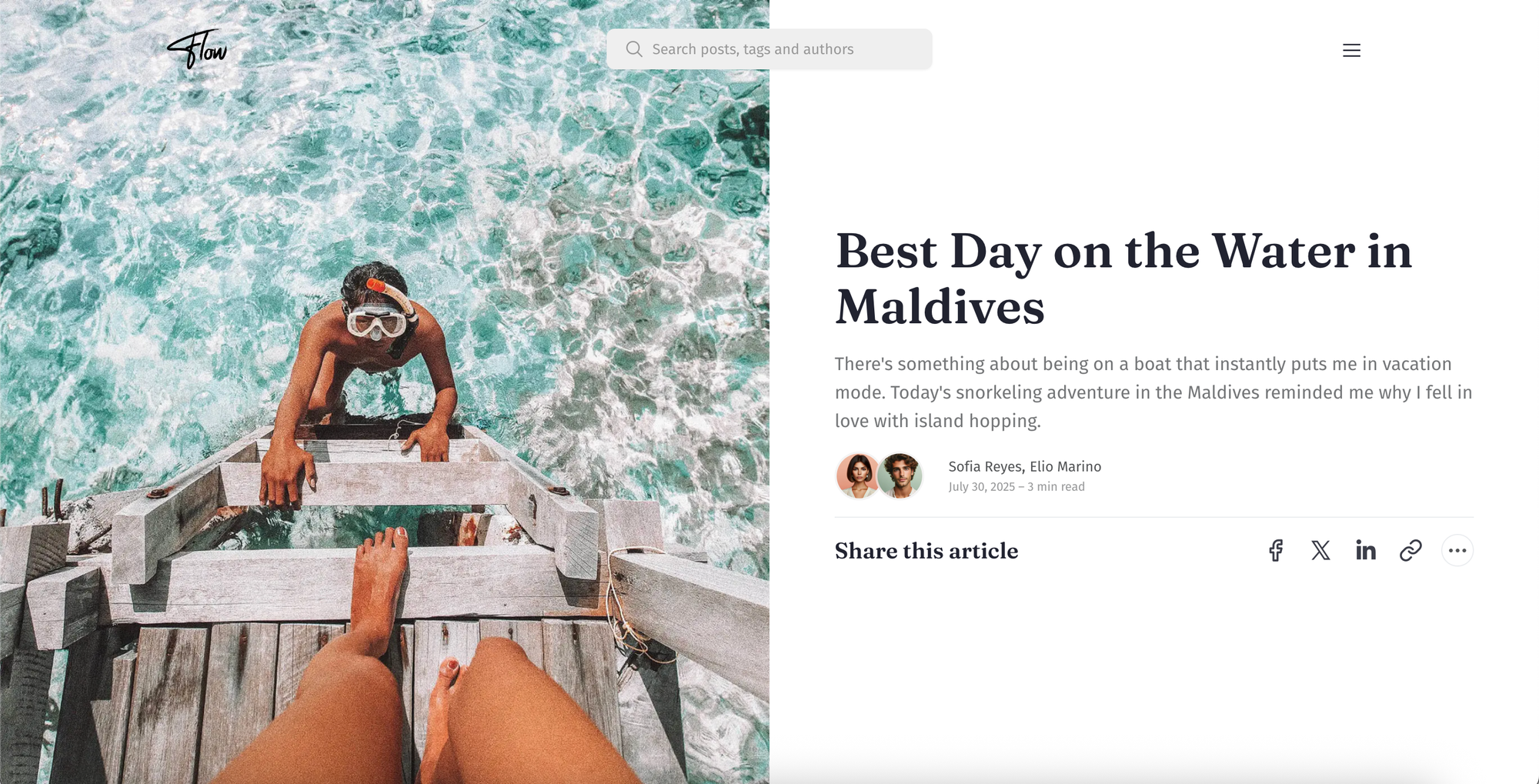Share article on X
Screen dimensions: 1539x784
[x=1320, y=550]
